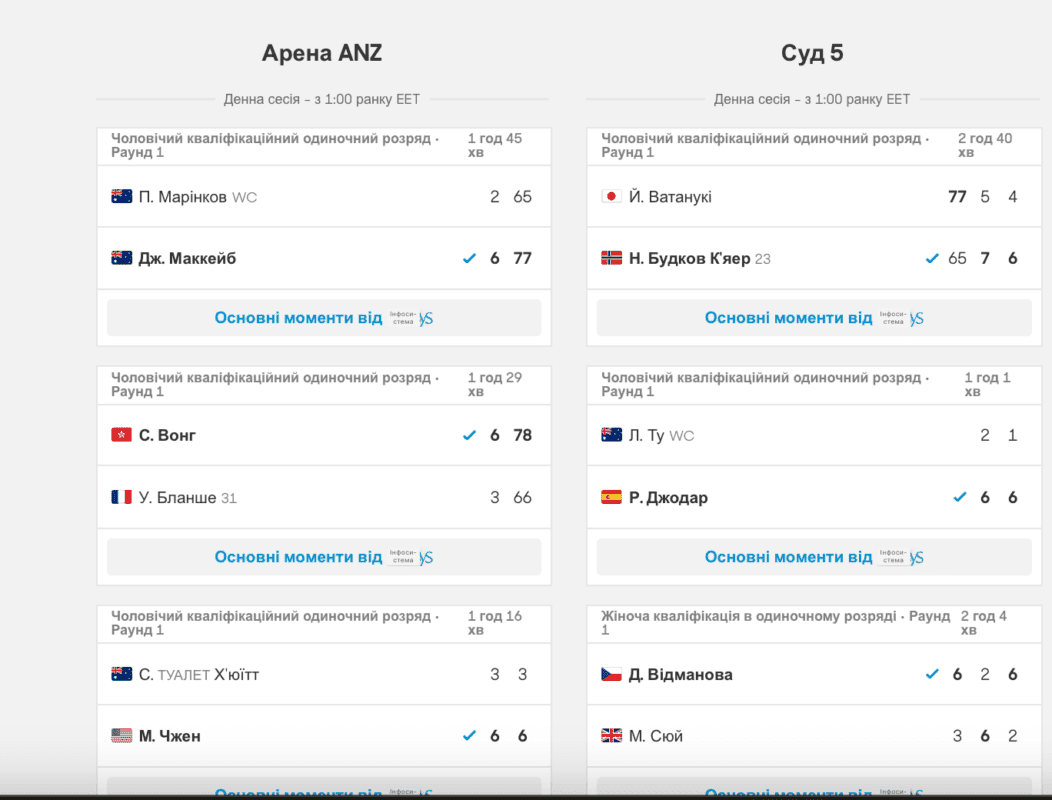Click the Czech flag beside Д. Відманова

click(612, 674)
